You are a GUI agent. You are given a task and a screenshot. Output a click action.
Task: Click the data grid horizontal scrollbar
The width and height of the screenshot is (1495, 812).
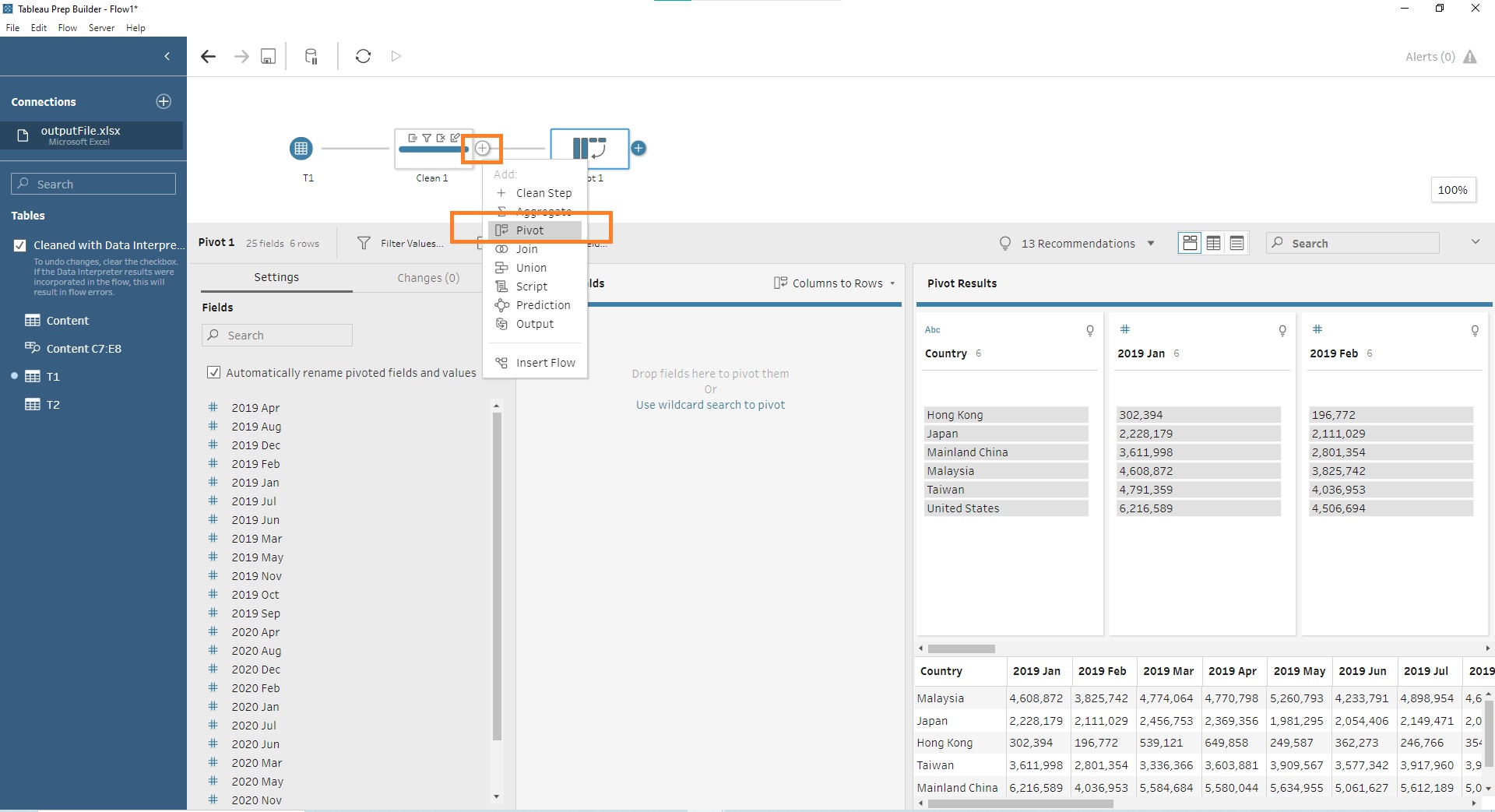click(x=1020, y=804)
